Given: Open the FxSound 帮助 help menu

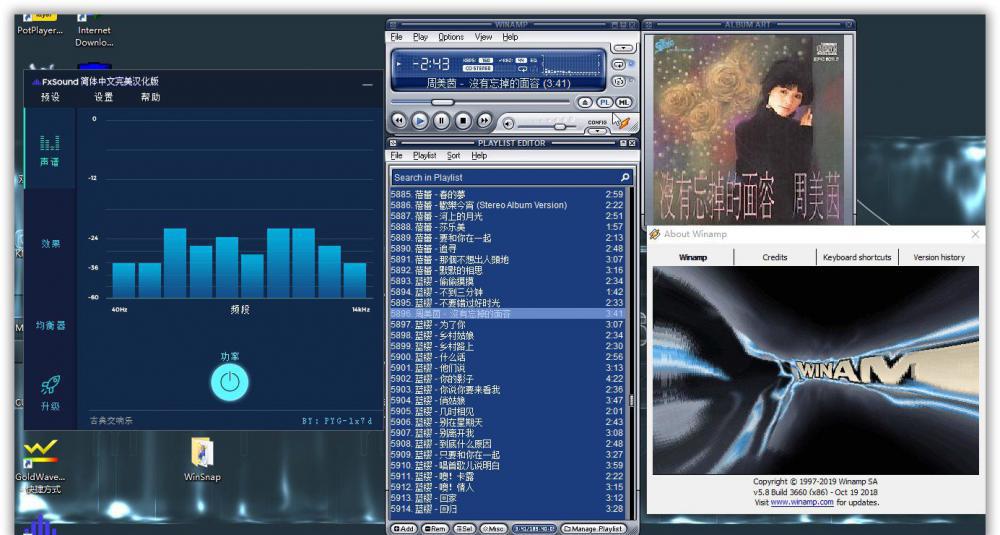Looking at the screenshot, I should [x=151, y=97].
